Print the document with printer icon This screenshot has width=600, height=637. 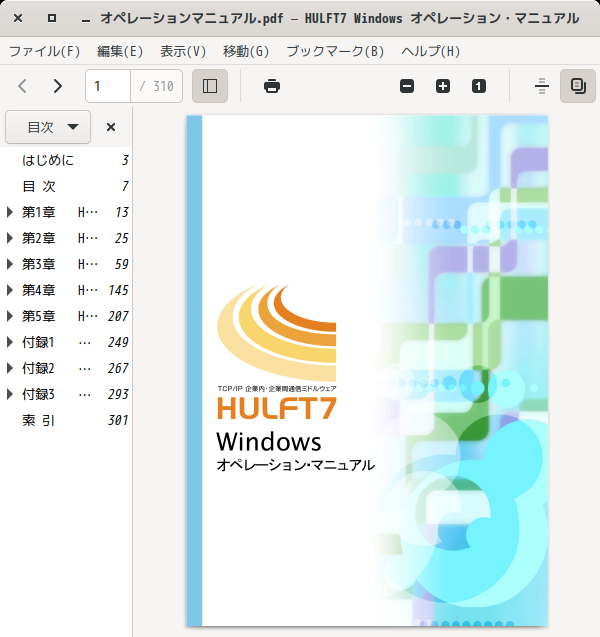point(272,86)
